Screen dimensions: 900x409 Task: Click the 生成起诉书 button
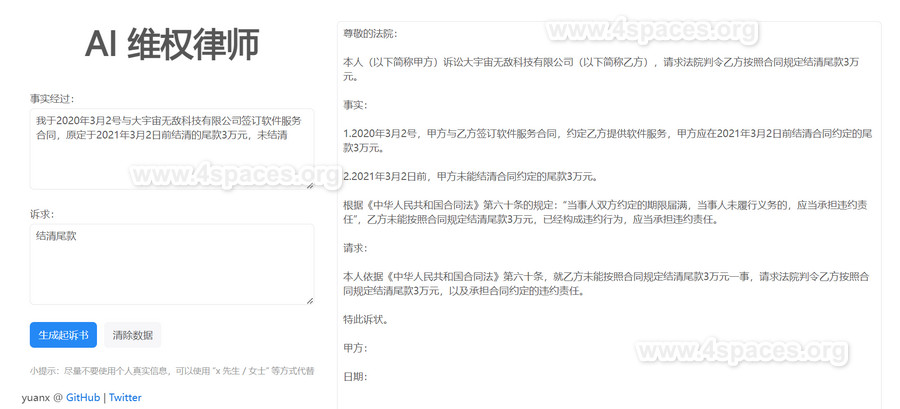pos(63,335)
